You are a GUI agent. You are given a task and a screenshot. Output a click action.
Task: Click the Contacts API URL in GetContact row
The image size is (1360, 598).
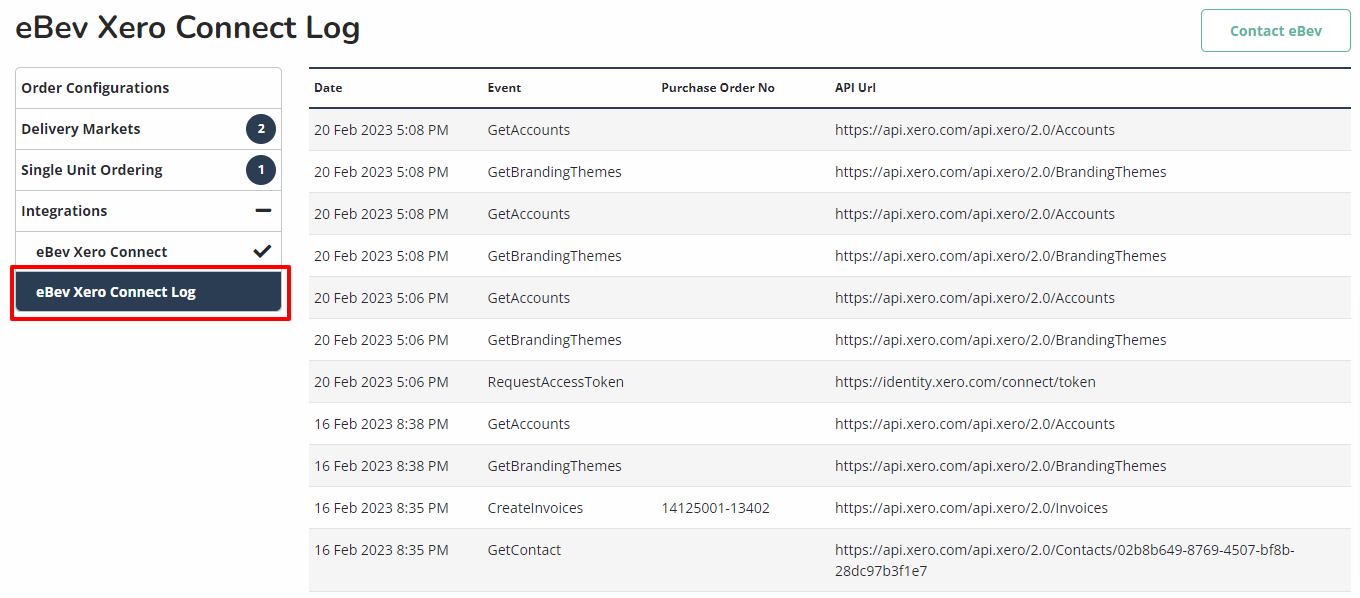[1064, 560]
